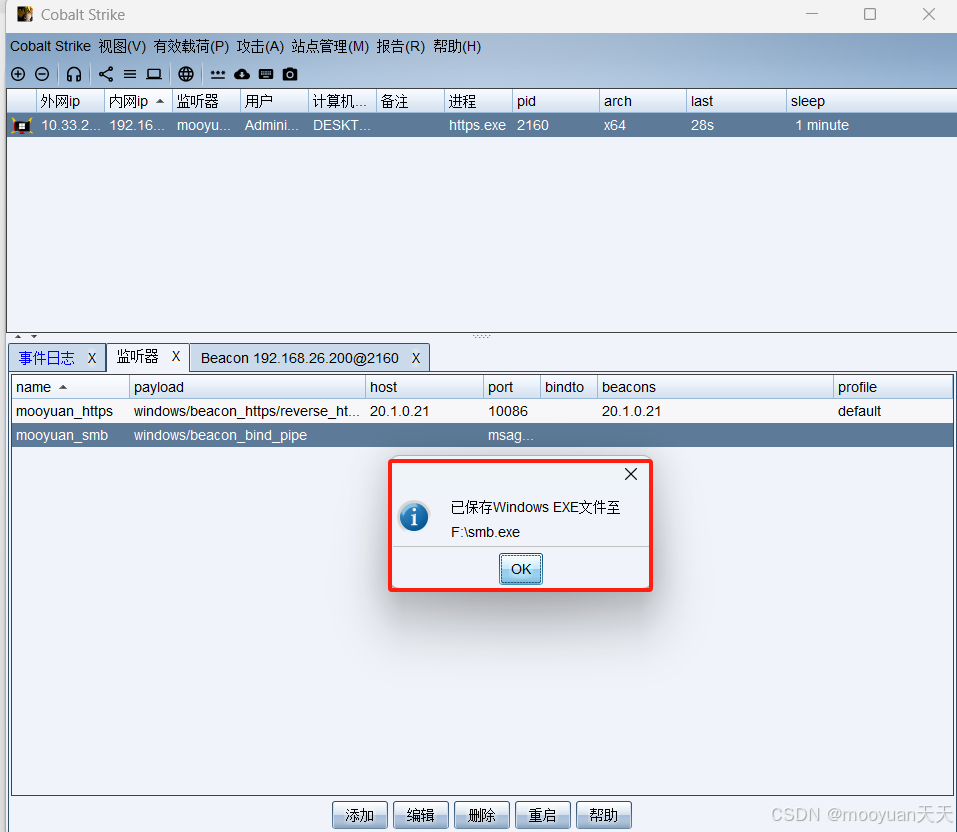Sort sessions by sleep column header
The image size is (957, 832).
[872, 101]
